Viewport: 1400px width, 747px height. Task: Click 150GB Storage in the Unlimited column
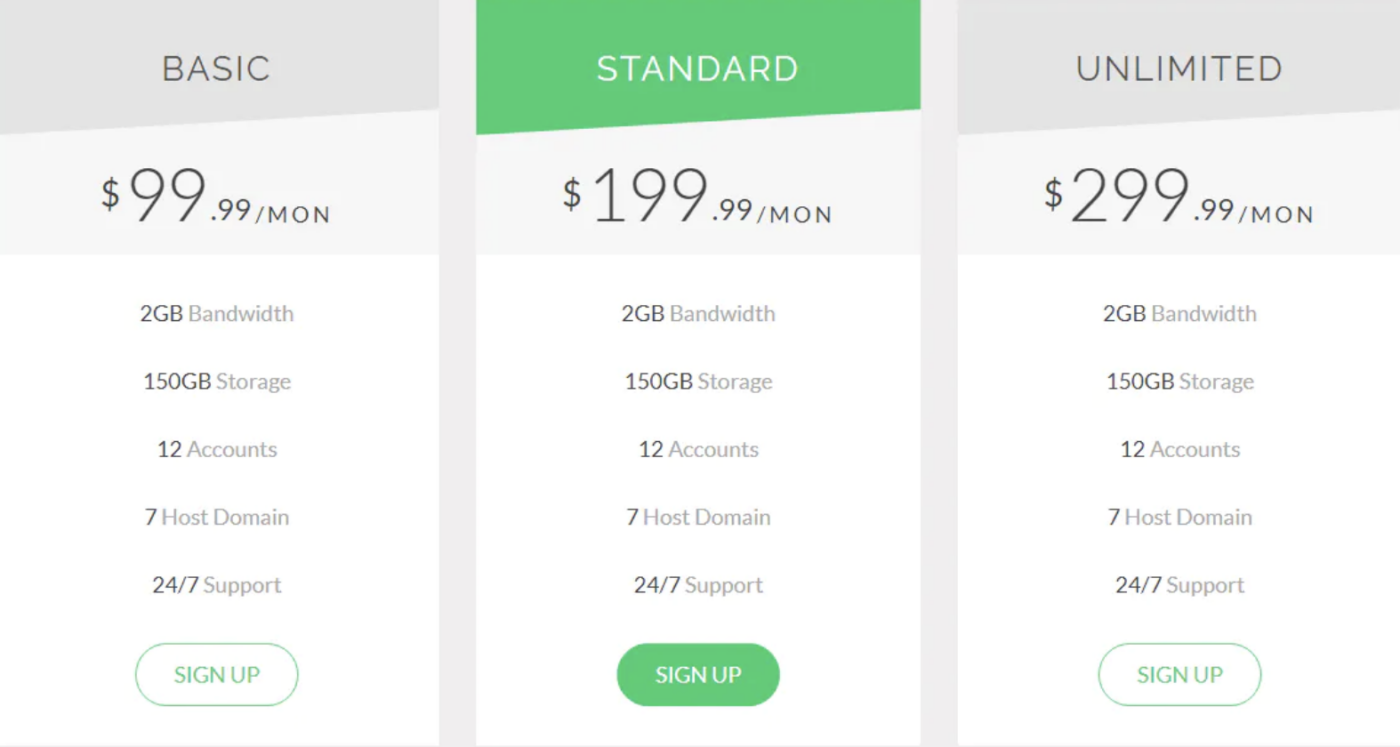point(1180,381)
